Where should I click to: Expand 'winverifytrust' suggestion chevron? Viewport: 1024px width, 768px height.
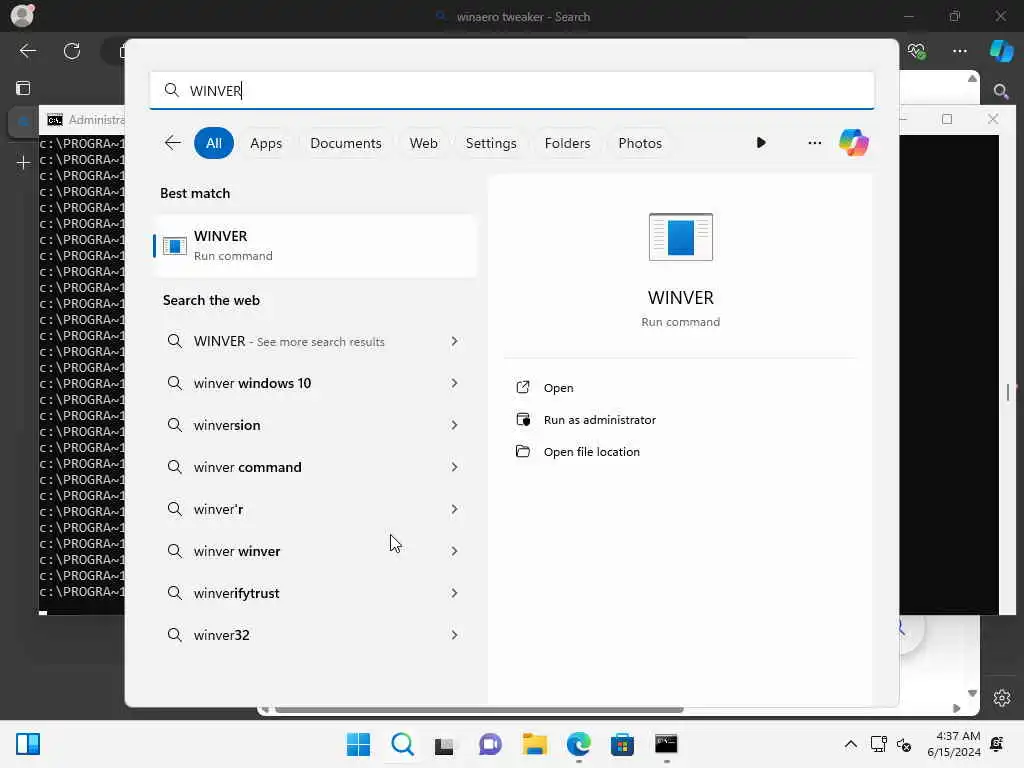coord(455,593)
